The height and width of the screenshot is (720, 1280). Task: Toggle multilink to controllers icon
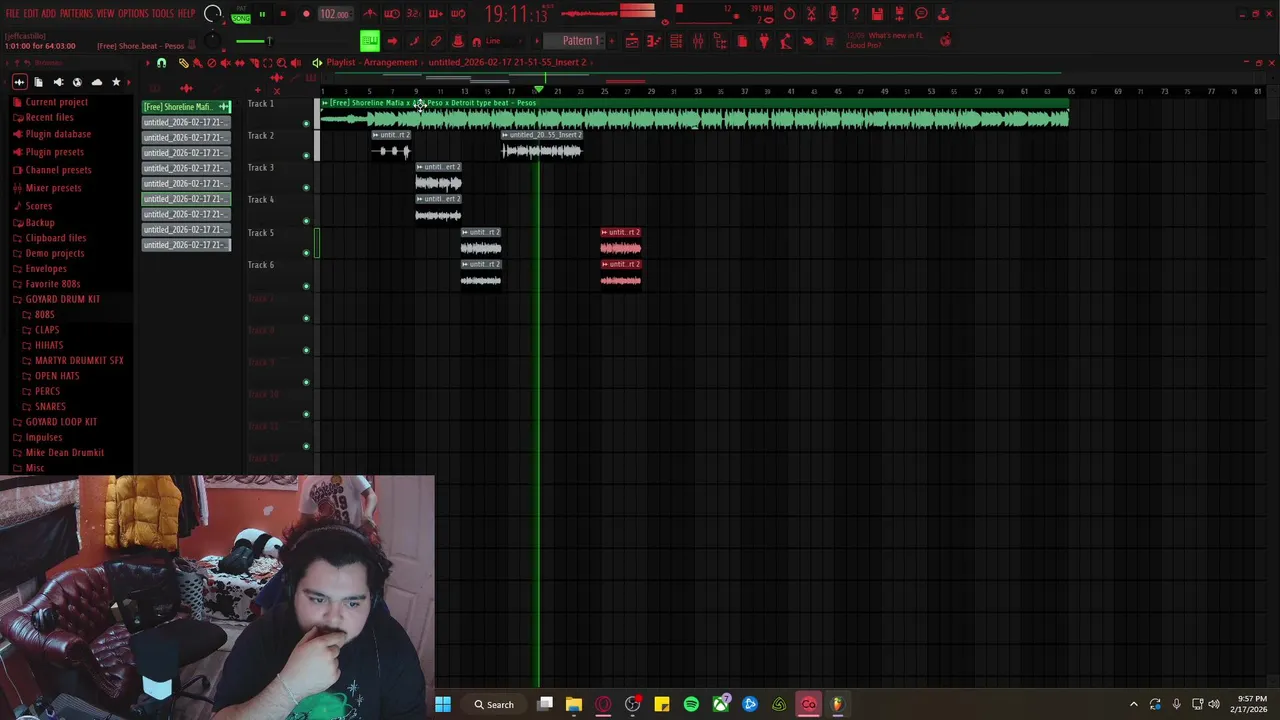click(x=436, y=41)
